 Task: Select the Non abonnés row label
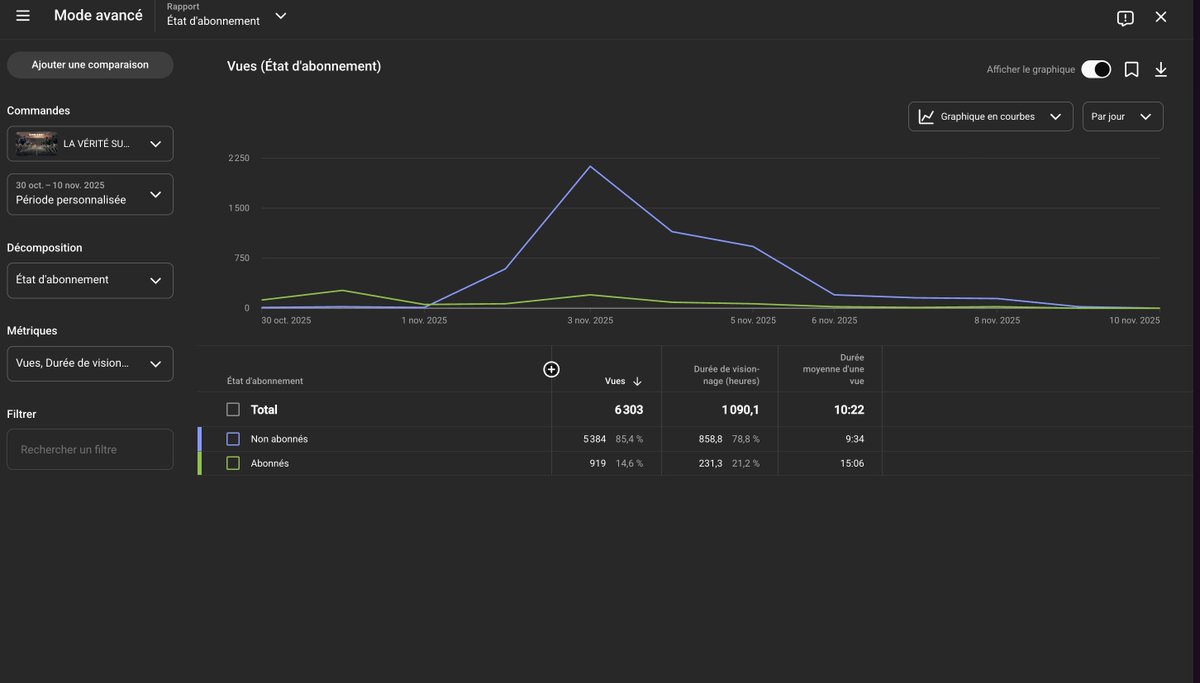tap(279, 439)
